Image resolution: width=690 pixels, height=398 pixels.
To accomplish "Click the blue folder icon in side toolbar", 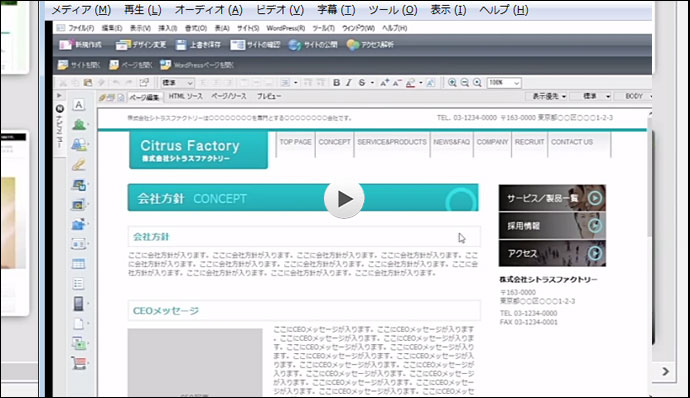I will [x=78, y=225].
